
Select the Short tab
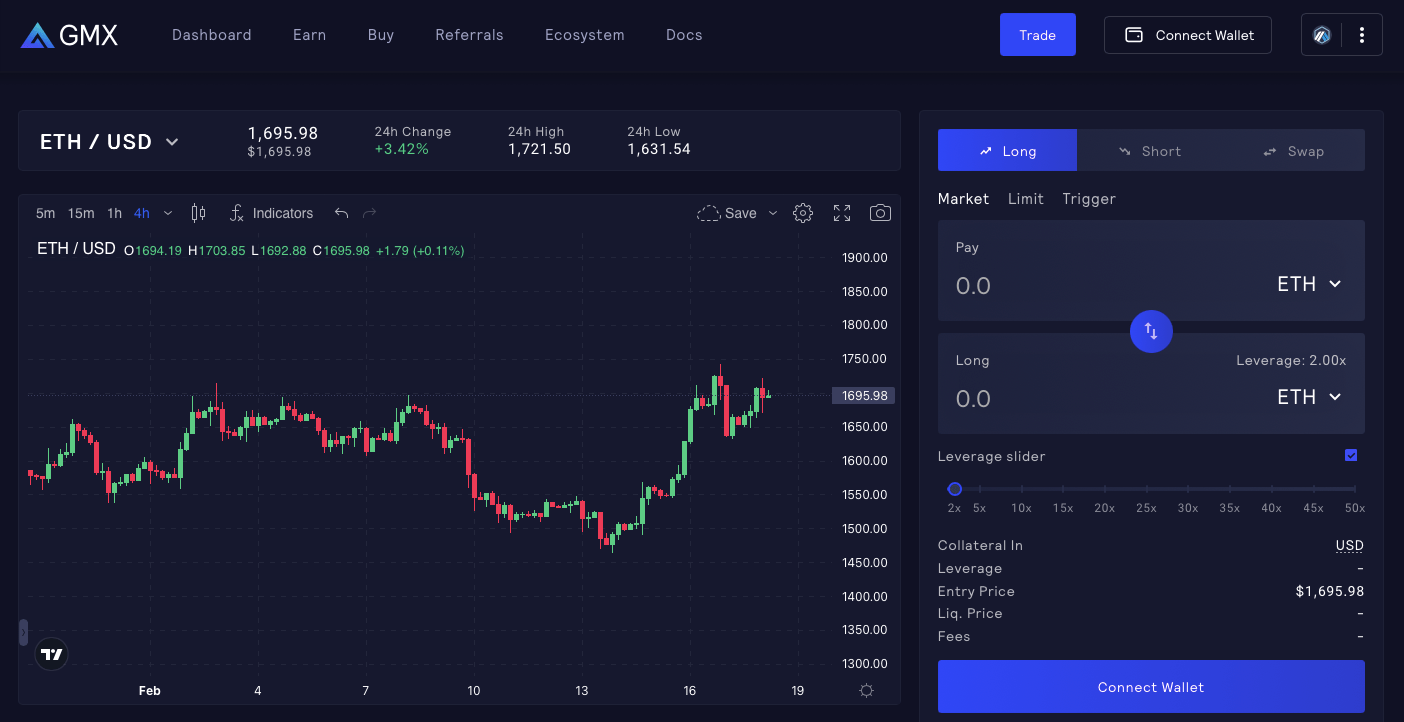click(1150, 150)
